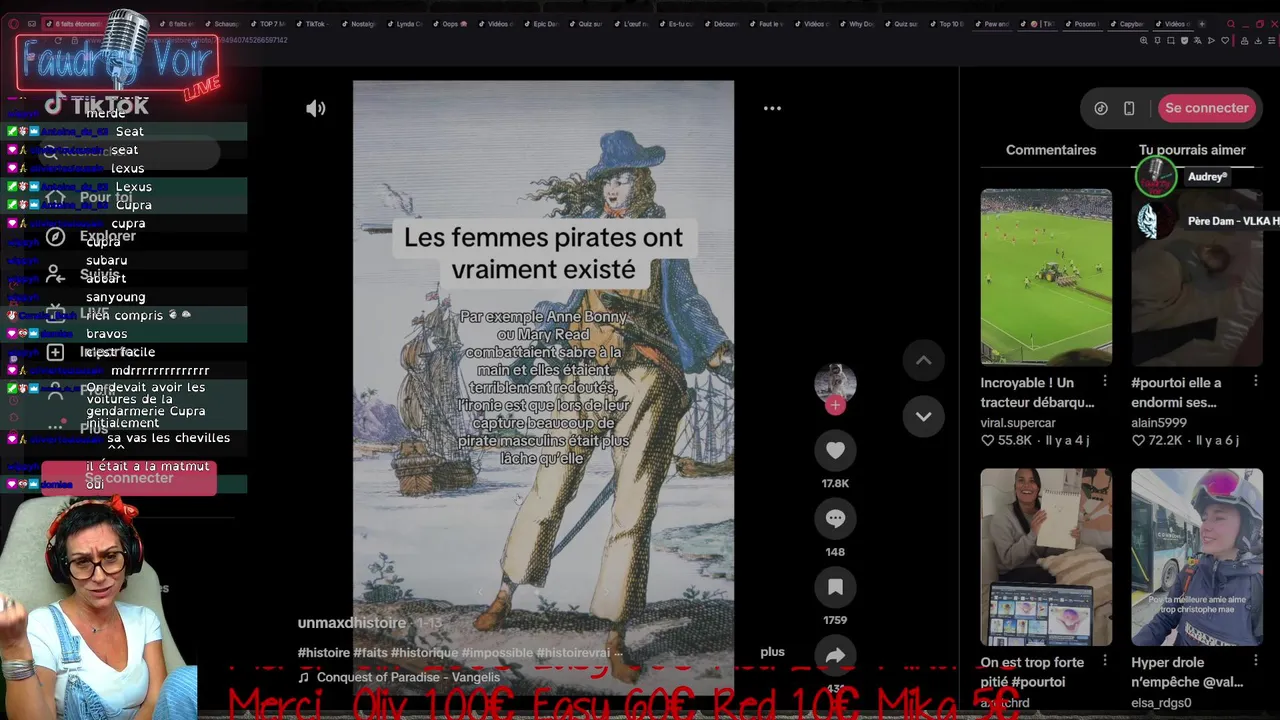This screenshot has height=720, width=1280.
Task: Share the video with the arrow icon
Action: point(835,655)
